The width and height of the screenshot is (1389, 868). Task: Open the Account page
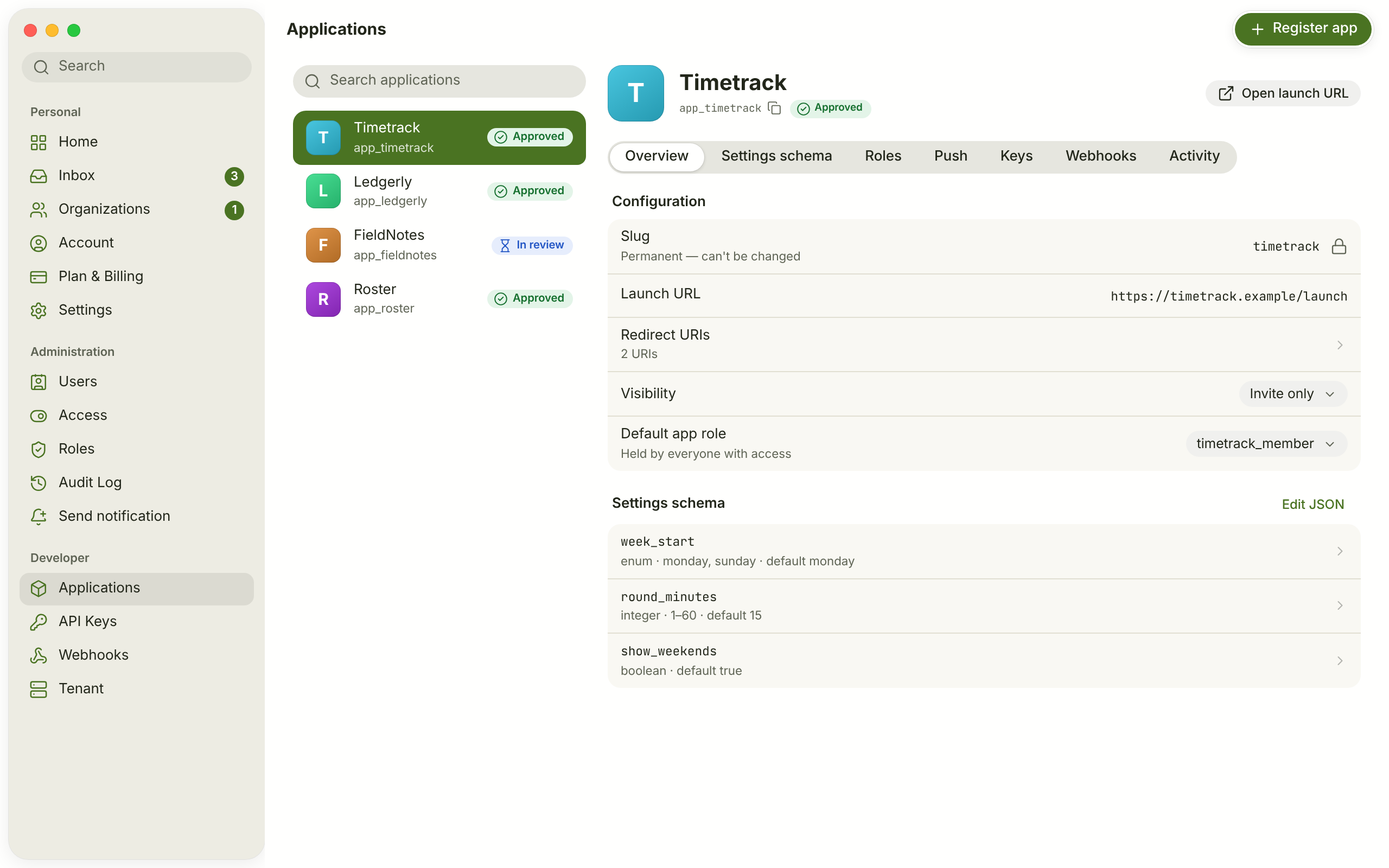pyautogui.click(x=137, y=243)
